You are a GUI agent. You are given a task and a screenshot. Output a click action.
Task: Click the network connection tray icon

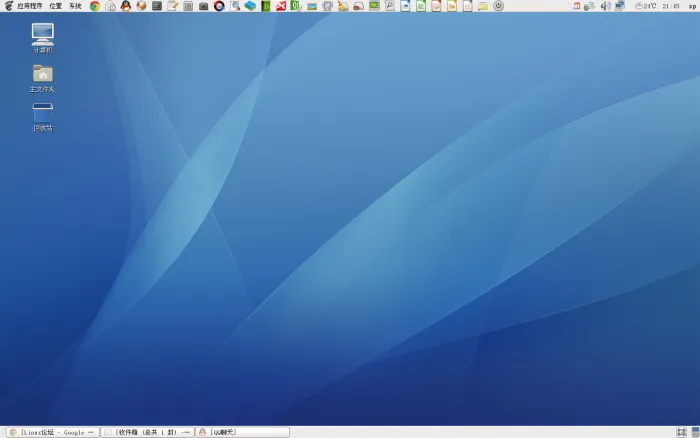click(x=620, y=6)
